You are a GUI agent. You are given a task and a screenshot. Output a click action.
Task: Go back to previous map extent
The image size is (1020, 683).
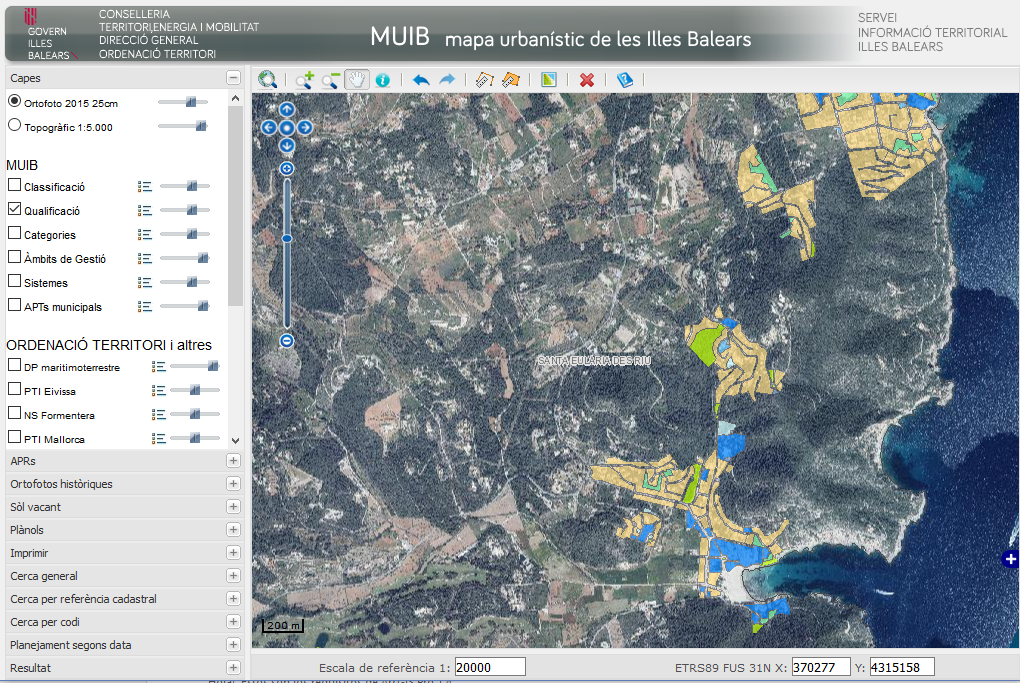(x=421, y=80)
